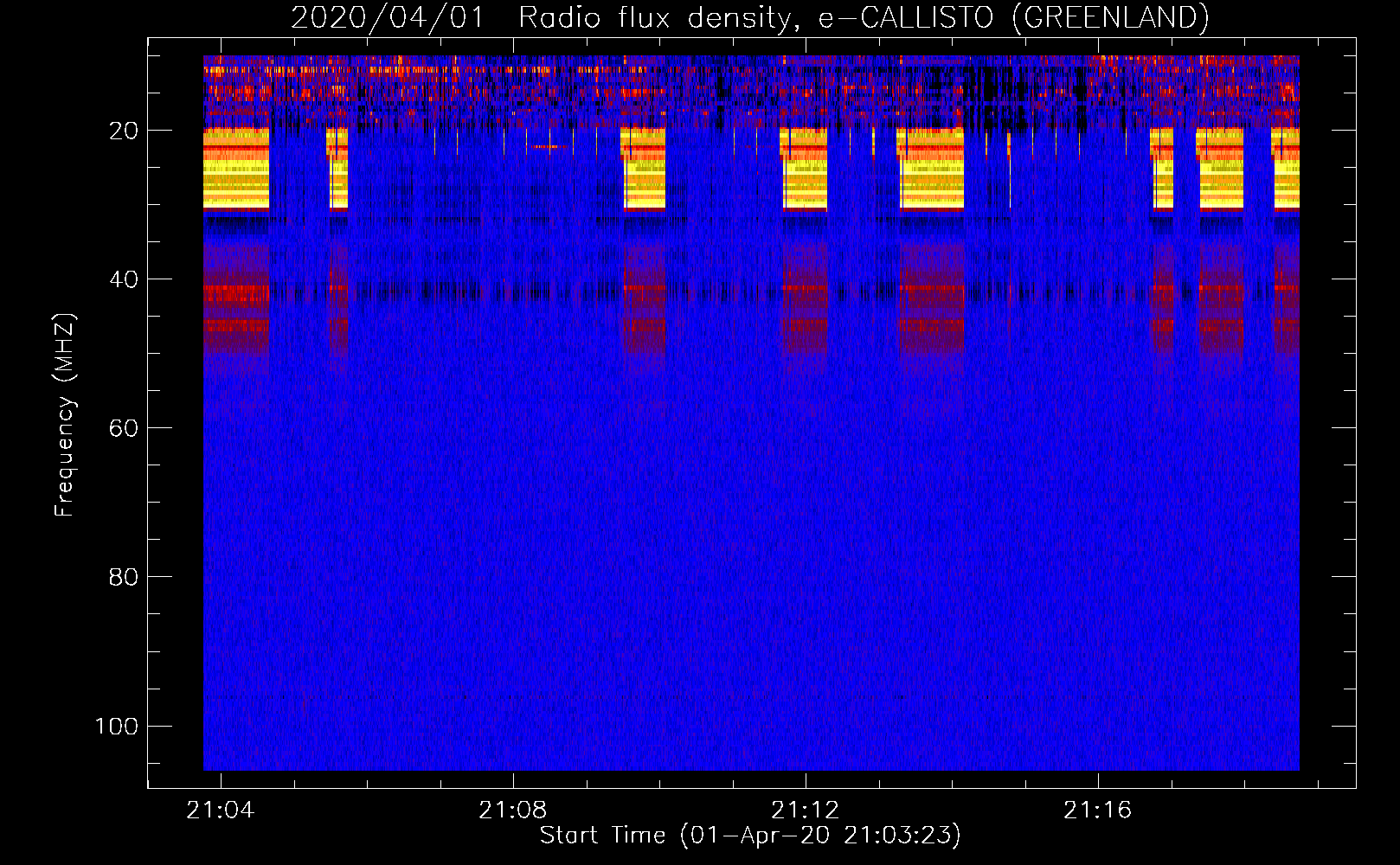
Task: Click the 21:16 time tick label
Action: point(1098,810)
